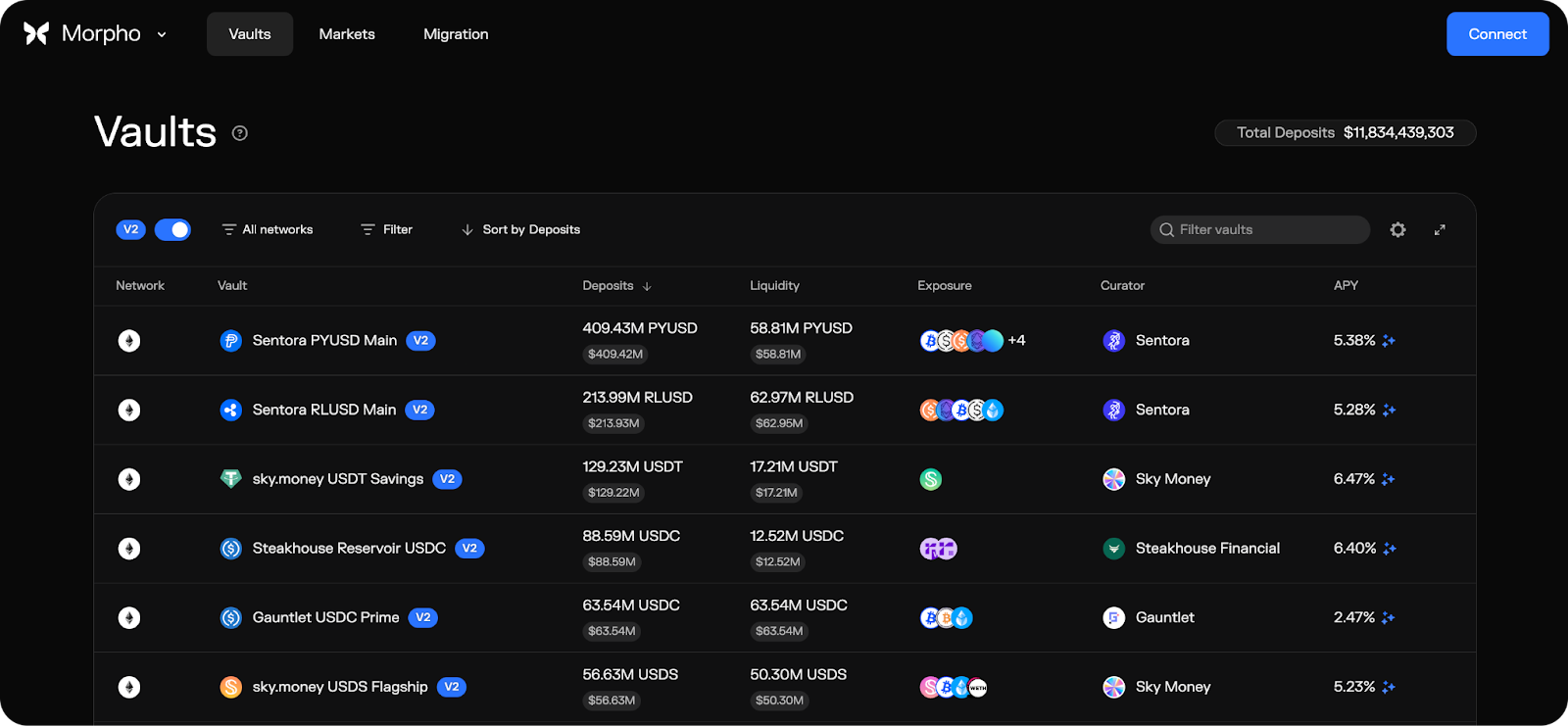The image size is (1568, 726).
Task: Click Ethereum network icon in Sentora PYUSD row
Action: click(x=129, y=341)
